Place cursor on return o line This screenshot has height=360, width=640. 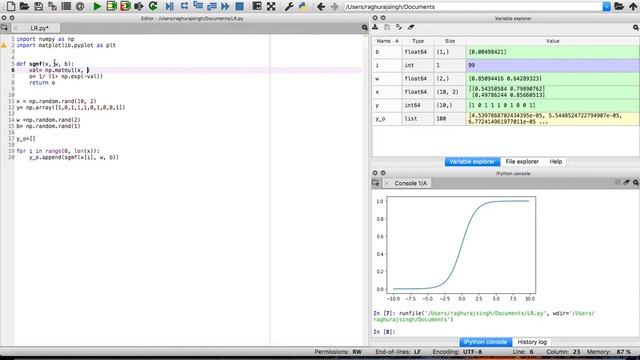42,82
